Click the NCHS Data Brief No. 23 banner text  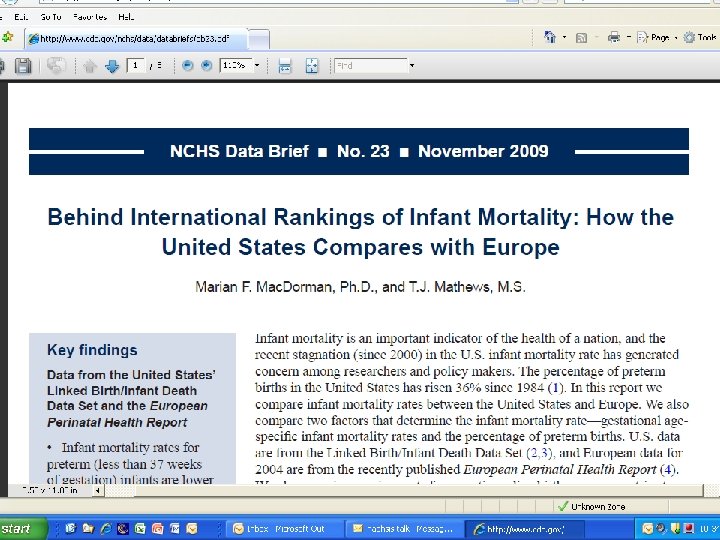click(359, 151)
